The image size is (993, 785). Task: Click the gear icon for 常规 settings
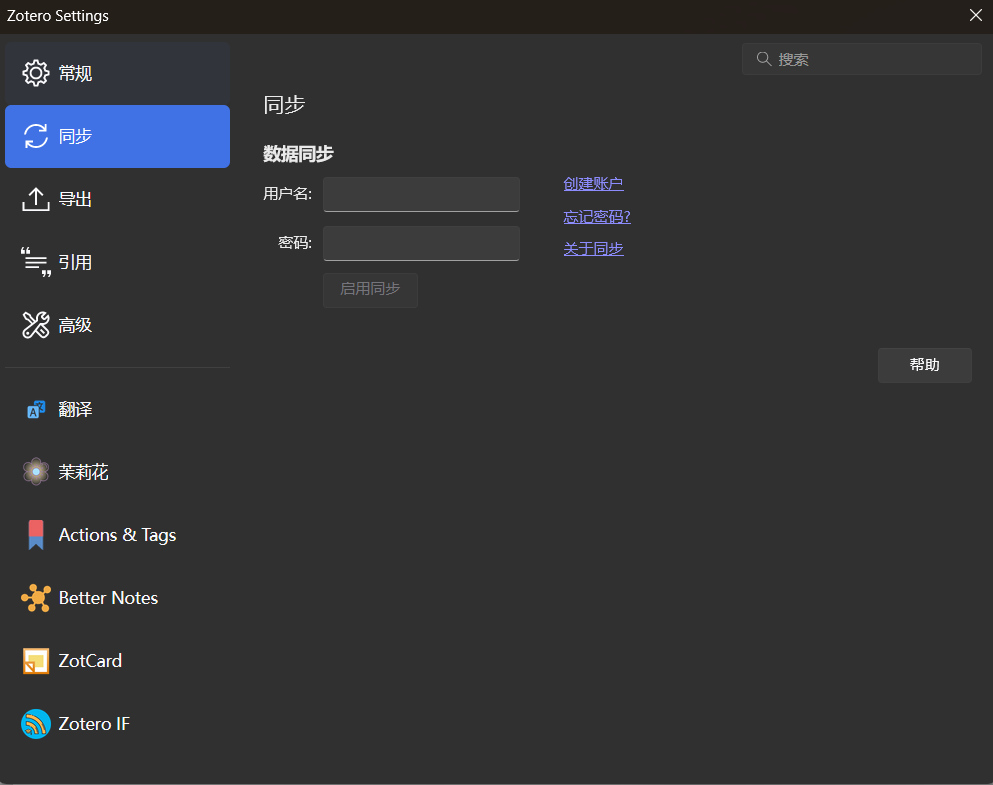coord(36,73)
